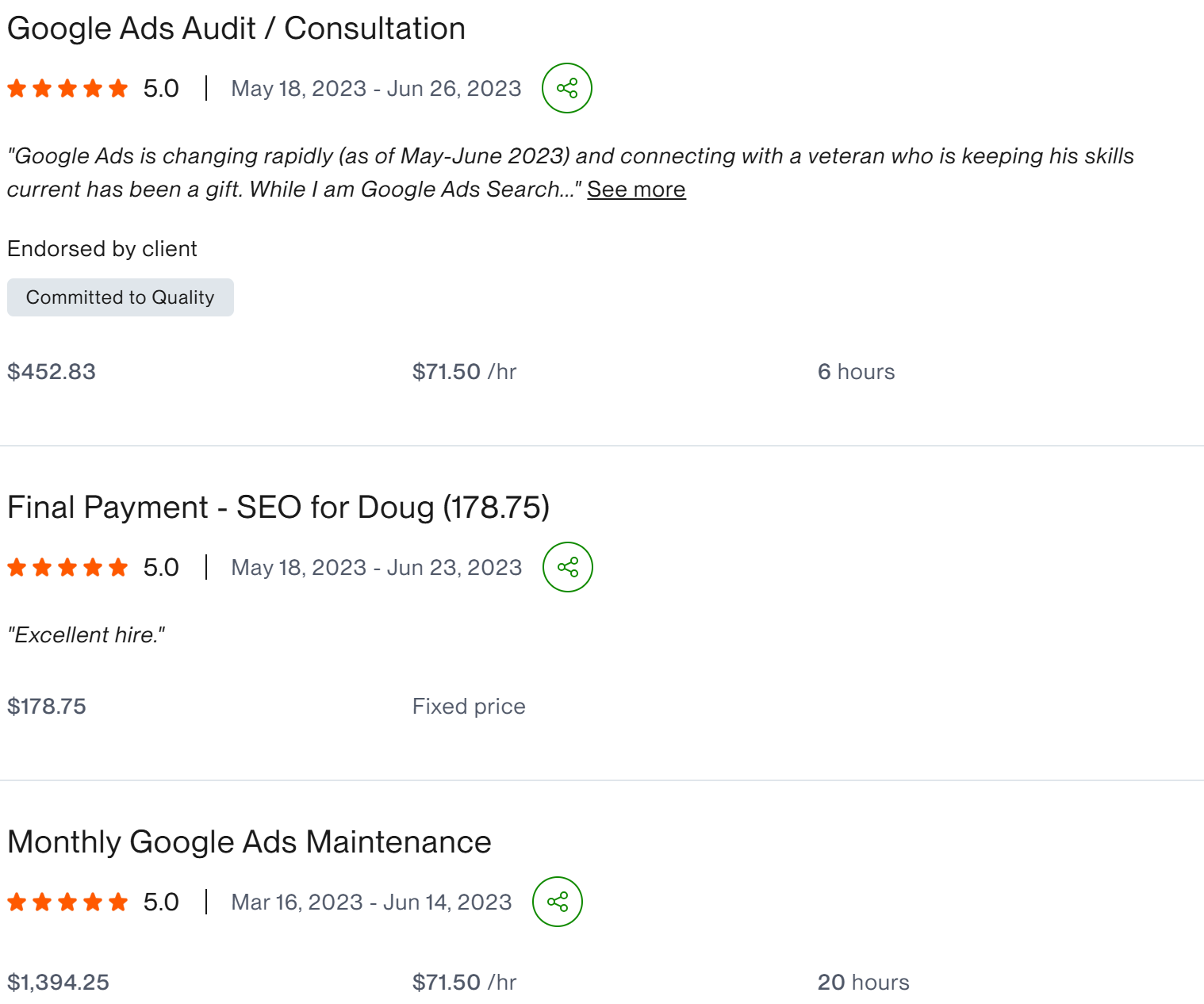Click the Fixed price label
Image resolution: width=1204 pixels, height=1004 pixels.
[469, 707]
